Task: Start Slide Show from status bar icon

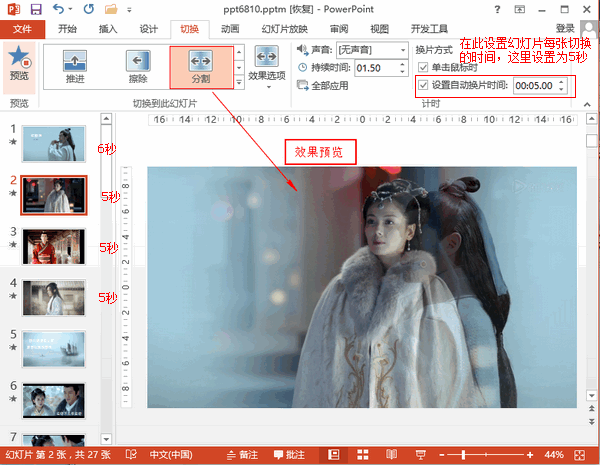Action: pos(420,455)
